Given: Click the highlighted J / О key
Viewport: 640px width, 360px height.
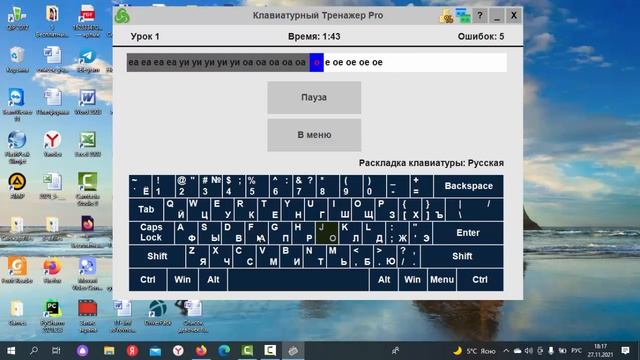Looking at the screenshot, I should pyautogui.click(x=327, y=233).
